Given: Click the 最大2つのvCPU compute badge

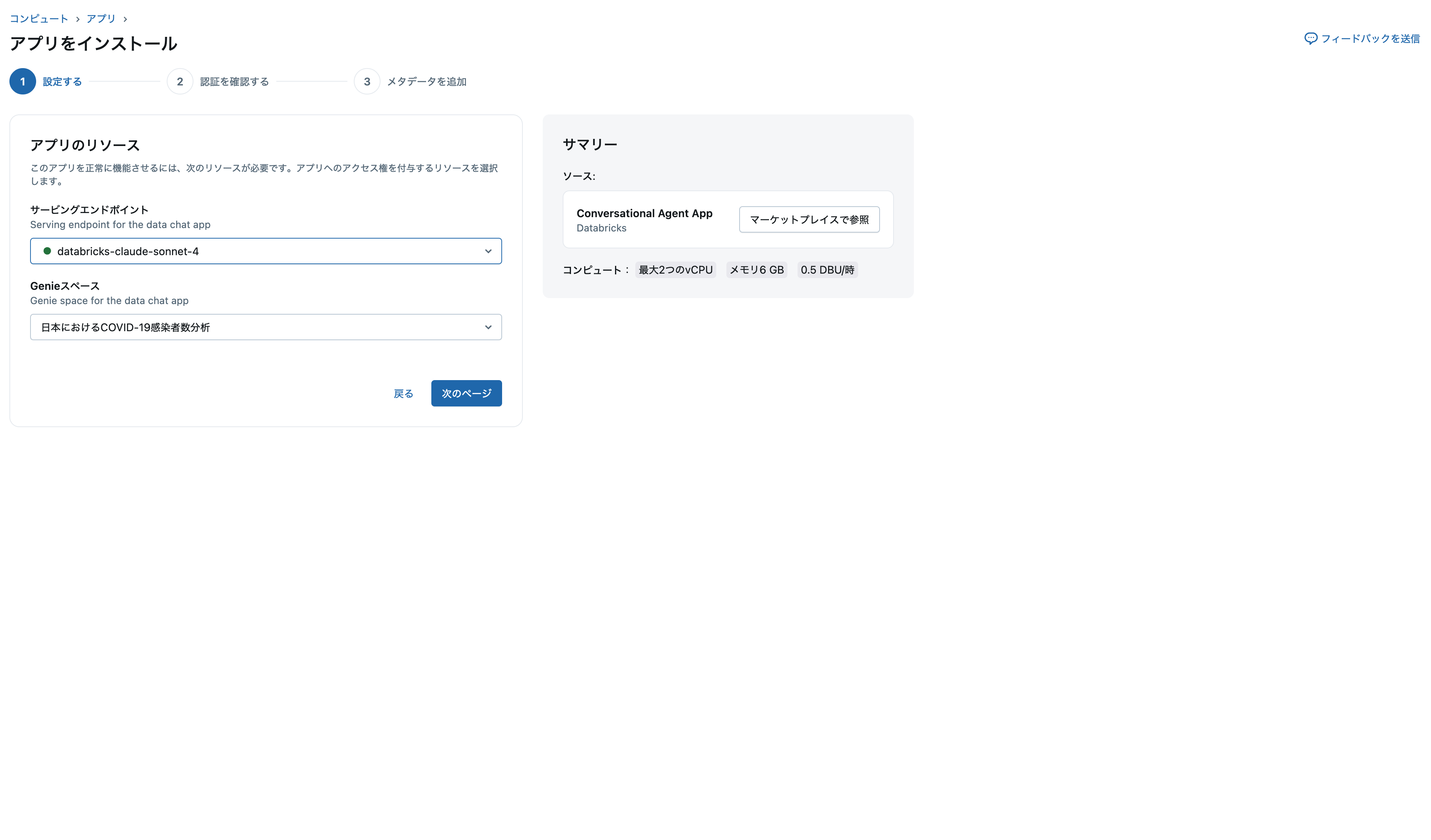Looking at the screenshot, I should [675, 269].
